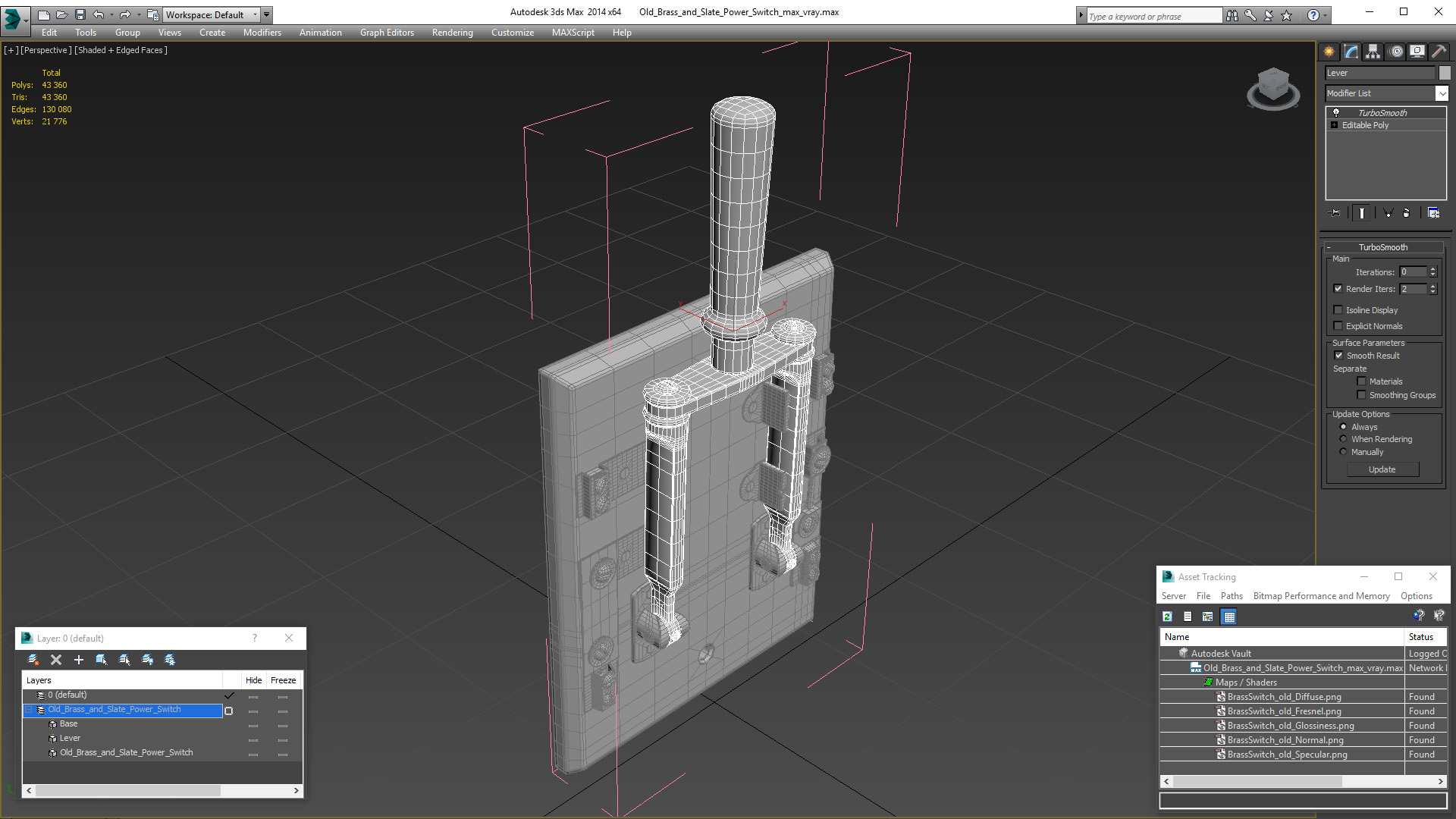
Task: Click Delete Layer X icon
Action: click(x=56, y=660)
